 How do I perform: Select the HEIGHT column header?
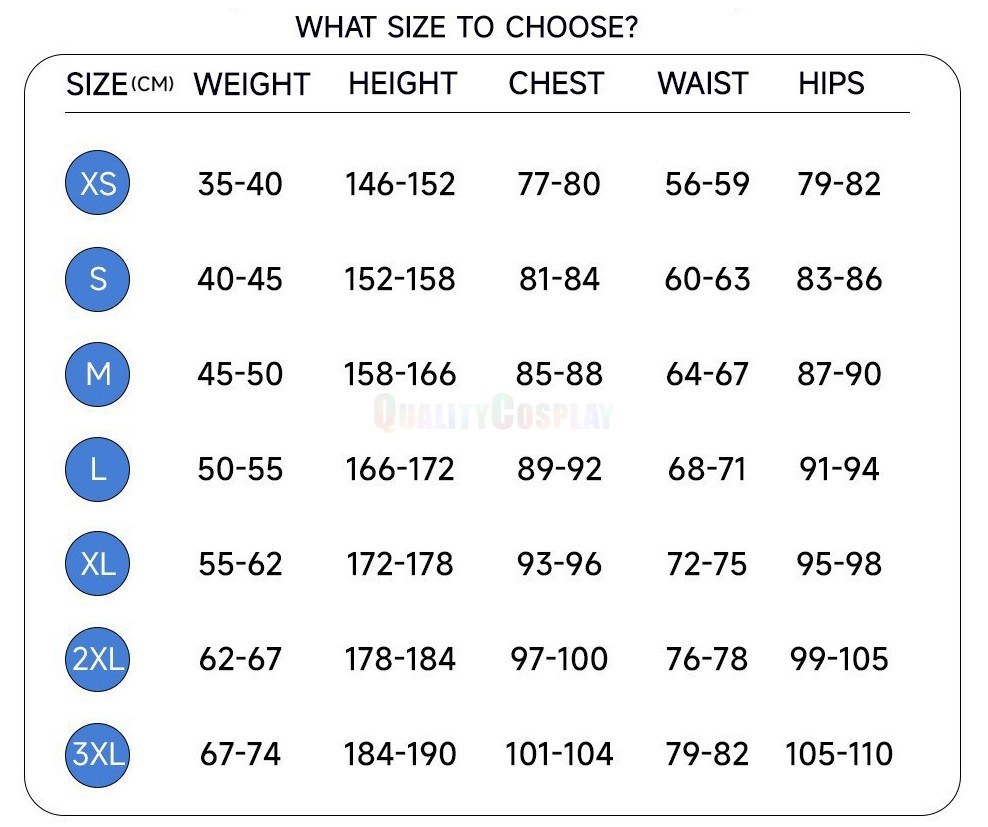[x=402, y=84]
